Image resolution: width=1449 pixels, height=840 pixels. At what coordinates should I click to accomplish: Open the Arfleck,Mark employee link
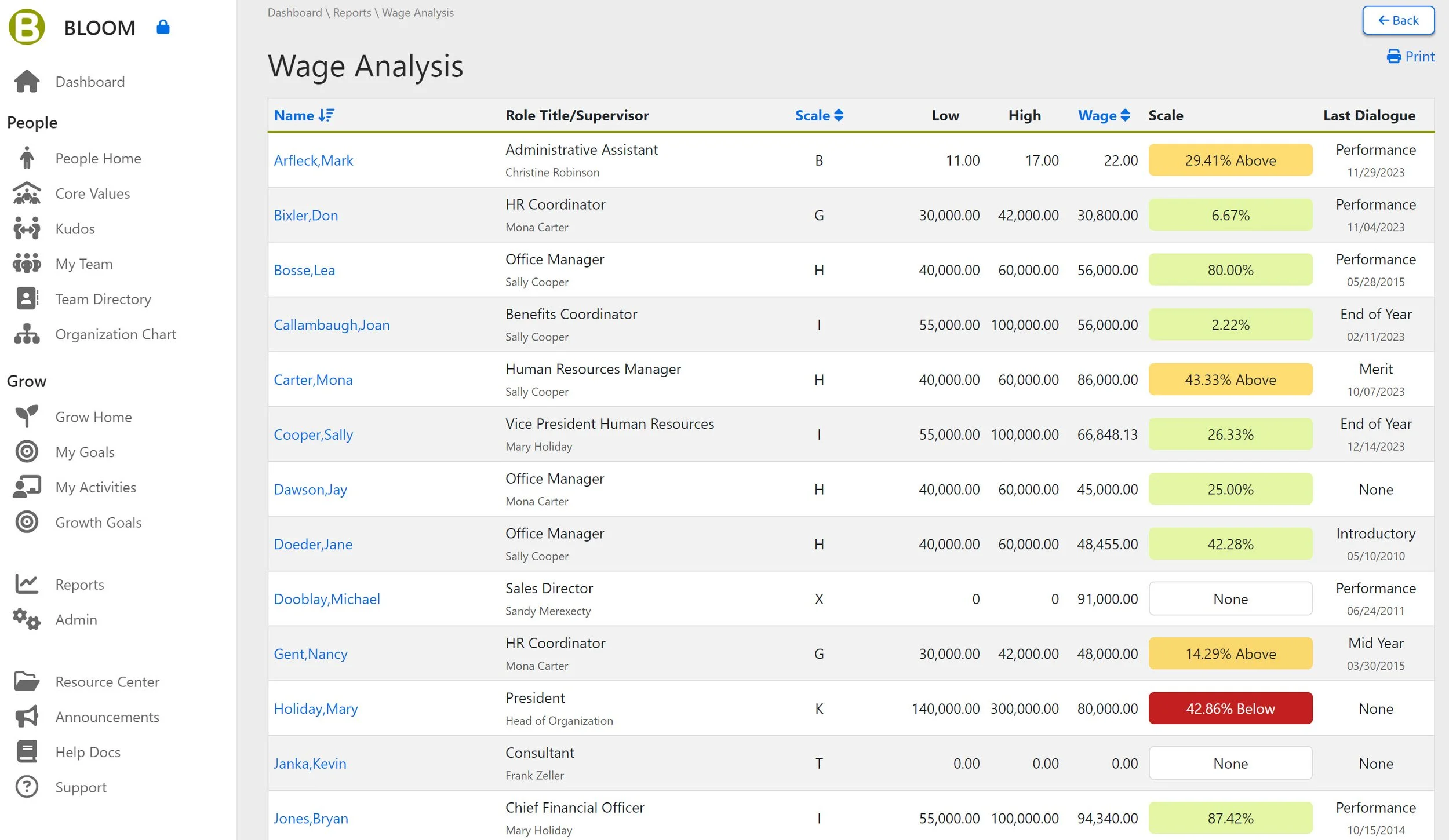pyautogui.click(x=313, y=160)
